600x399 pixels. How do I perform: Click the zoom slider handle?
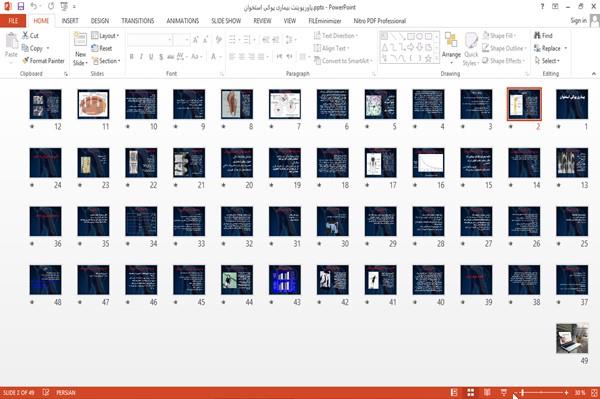coord(522,392)
